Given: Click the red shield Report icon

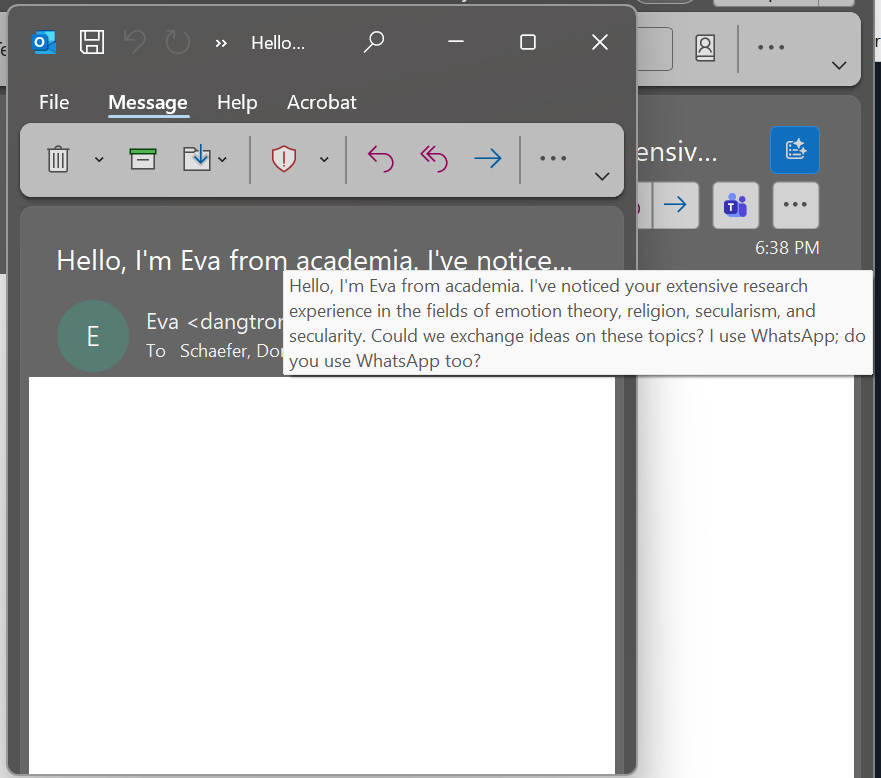Looking at the screenshot, I should tap(285, 159).
